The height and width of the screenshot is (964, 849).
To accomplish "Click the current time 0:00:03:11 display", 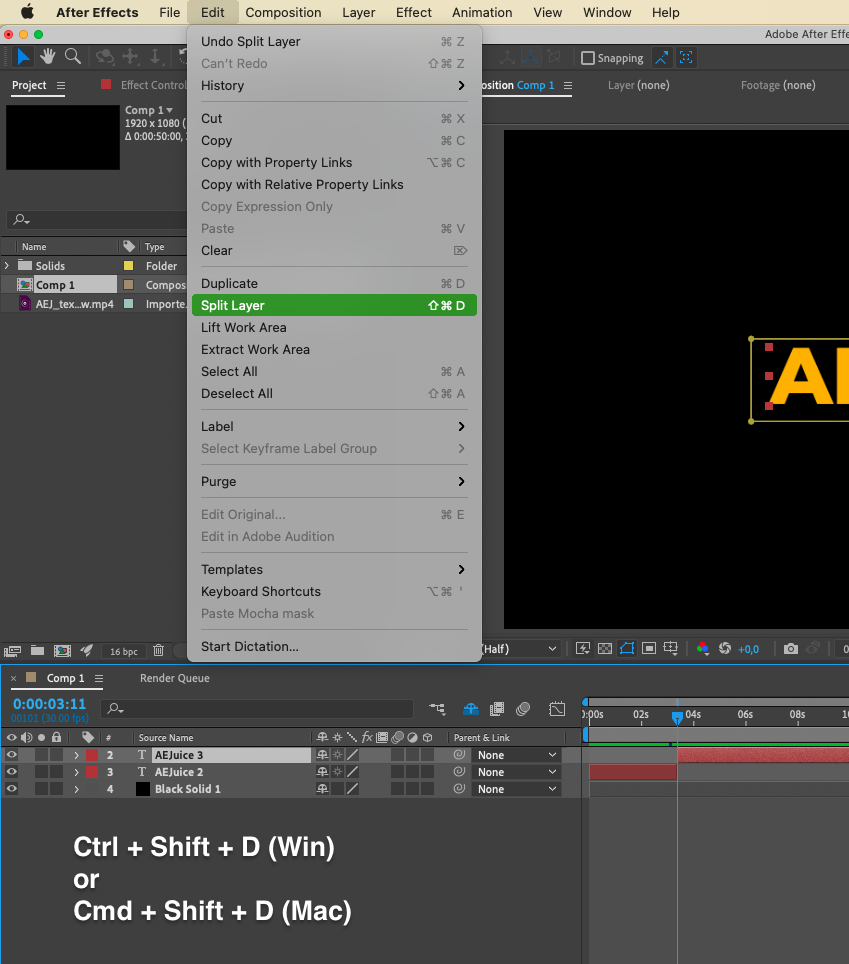I will point(49,704).
